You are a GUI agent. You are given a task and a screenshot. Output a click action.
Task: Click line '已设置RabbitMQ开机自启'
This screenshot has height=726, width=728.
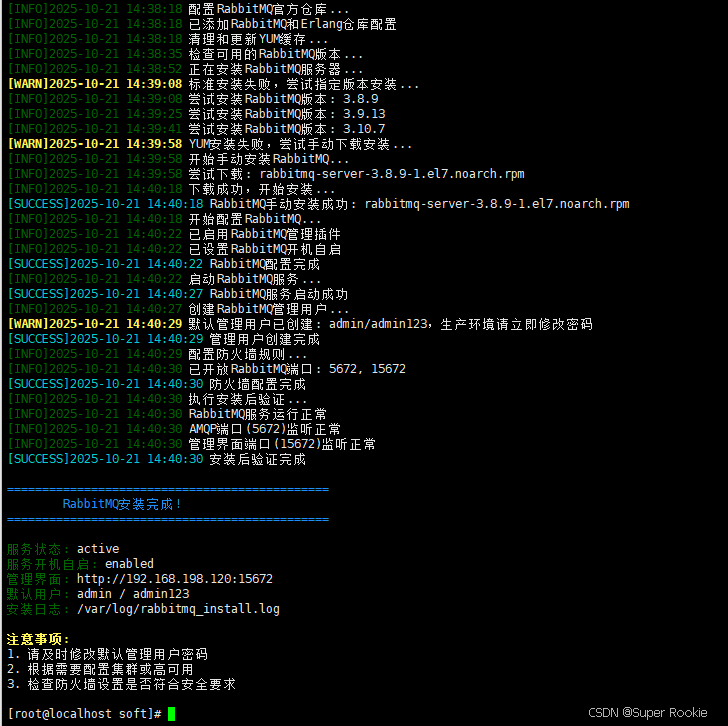pos(174,249)
